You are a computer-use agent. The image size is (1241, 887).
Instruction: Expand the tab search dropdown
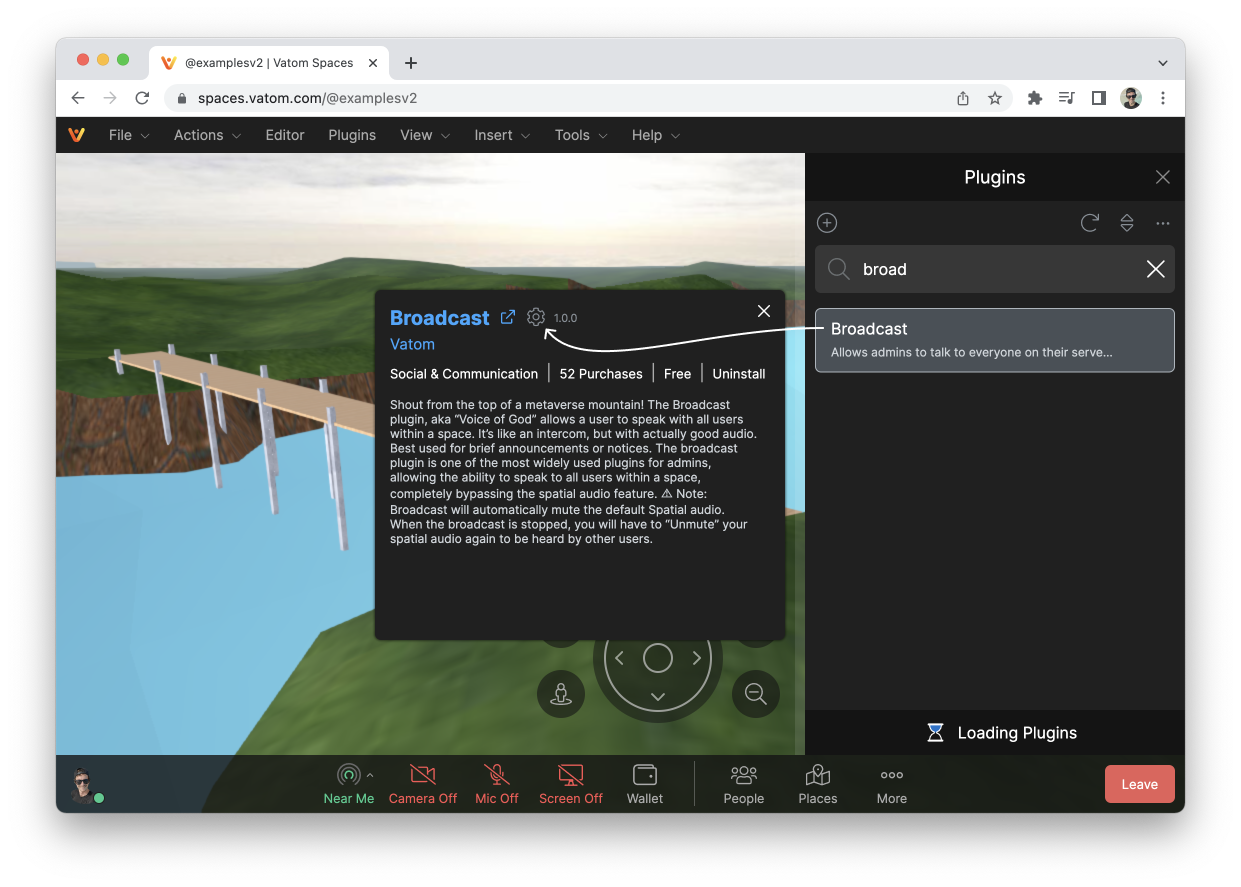tap(1163, 63)
